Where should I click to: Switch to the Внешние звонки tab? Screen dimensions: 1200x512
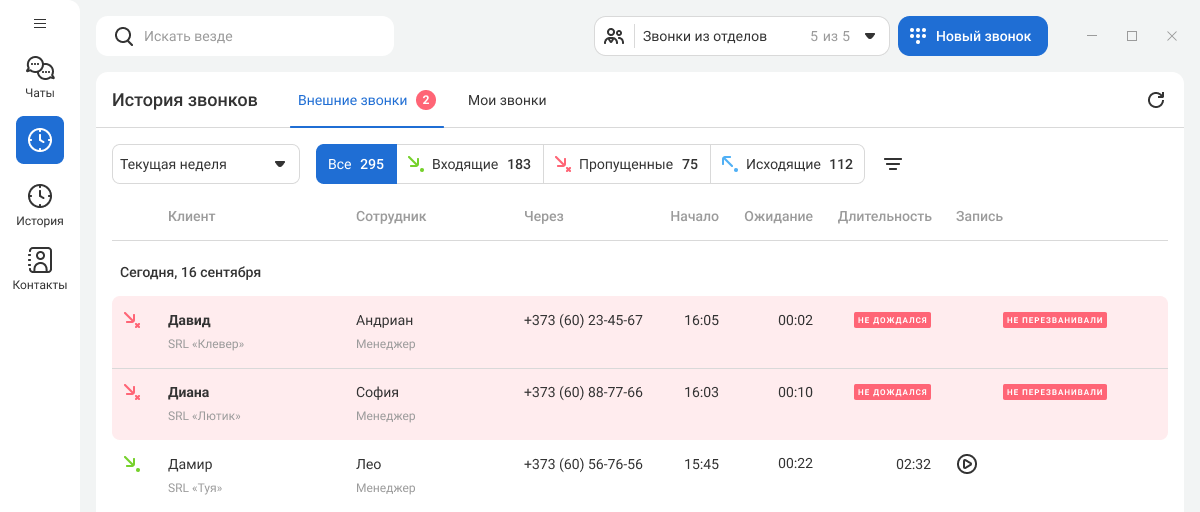pyautogui.click(x=353, y=100)
